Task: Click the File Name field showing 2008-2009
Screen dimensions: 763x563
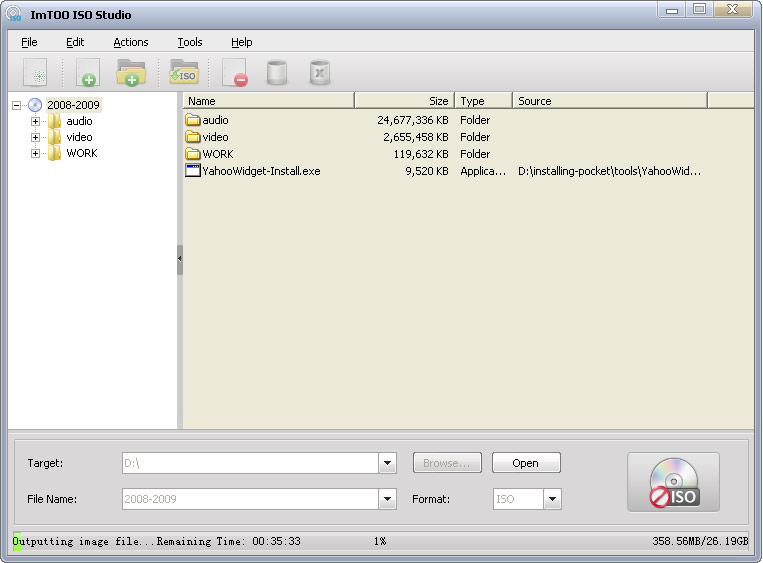Action: 250,499
